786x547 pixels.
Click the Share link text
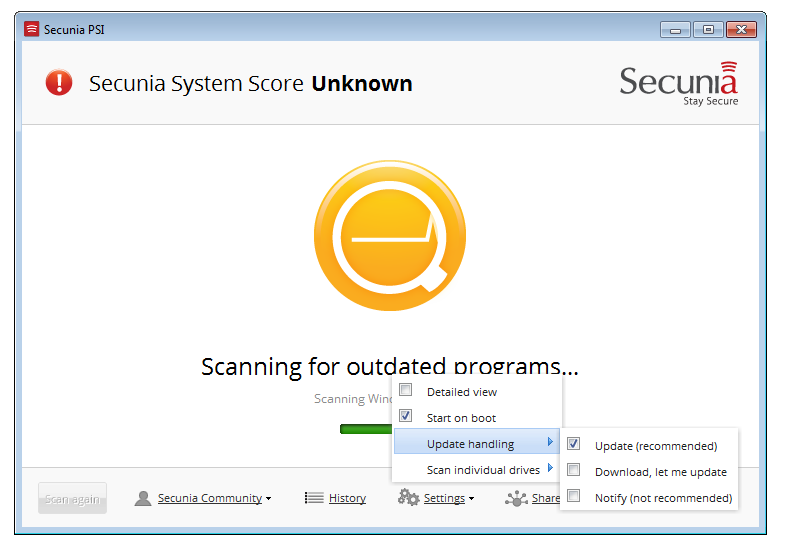pyautogui.click(x=545, y=498)
